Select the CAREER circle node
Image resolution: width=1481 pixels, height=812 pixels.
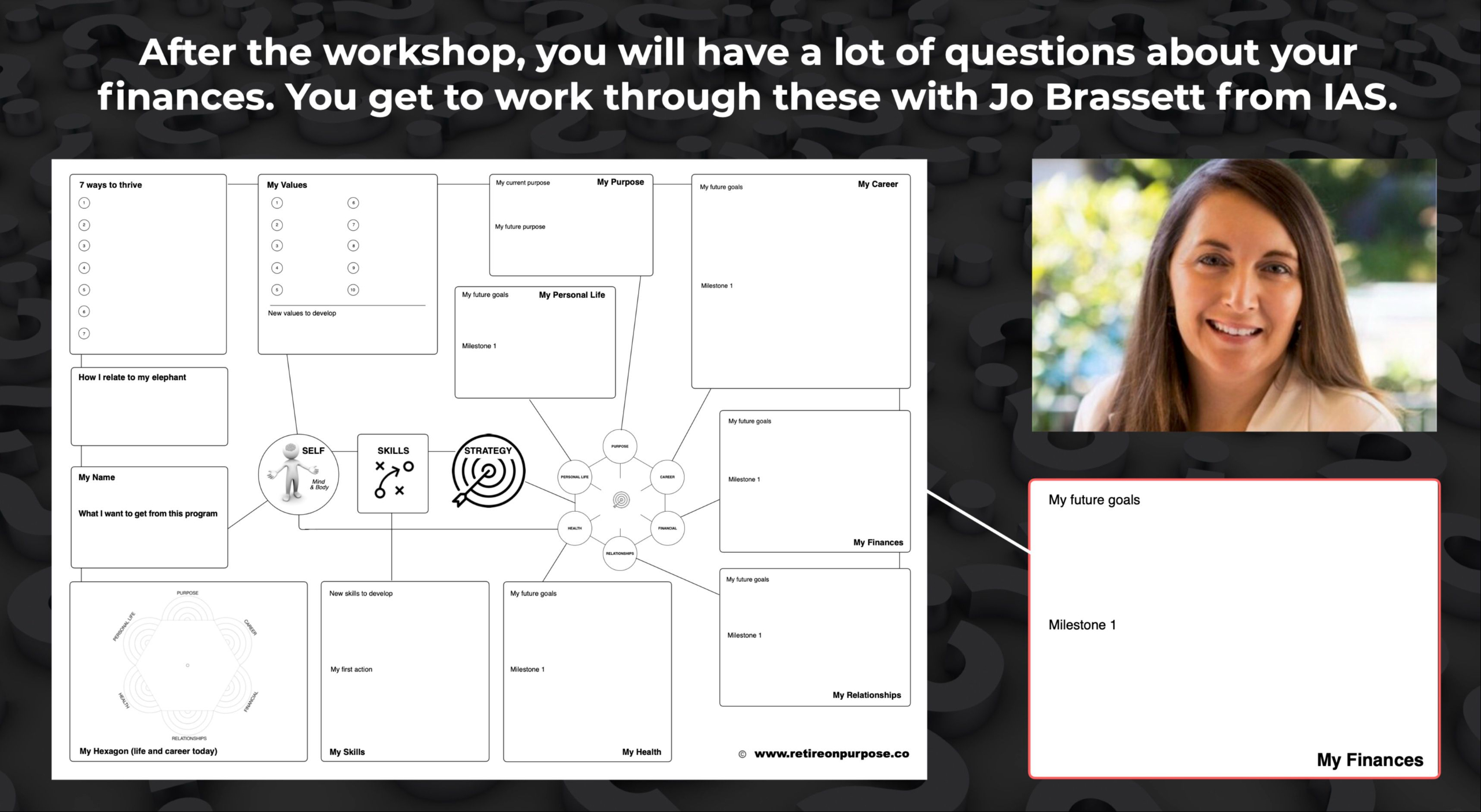(667, 477)
